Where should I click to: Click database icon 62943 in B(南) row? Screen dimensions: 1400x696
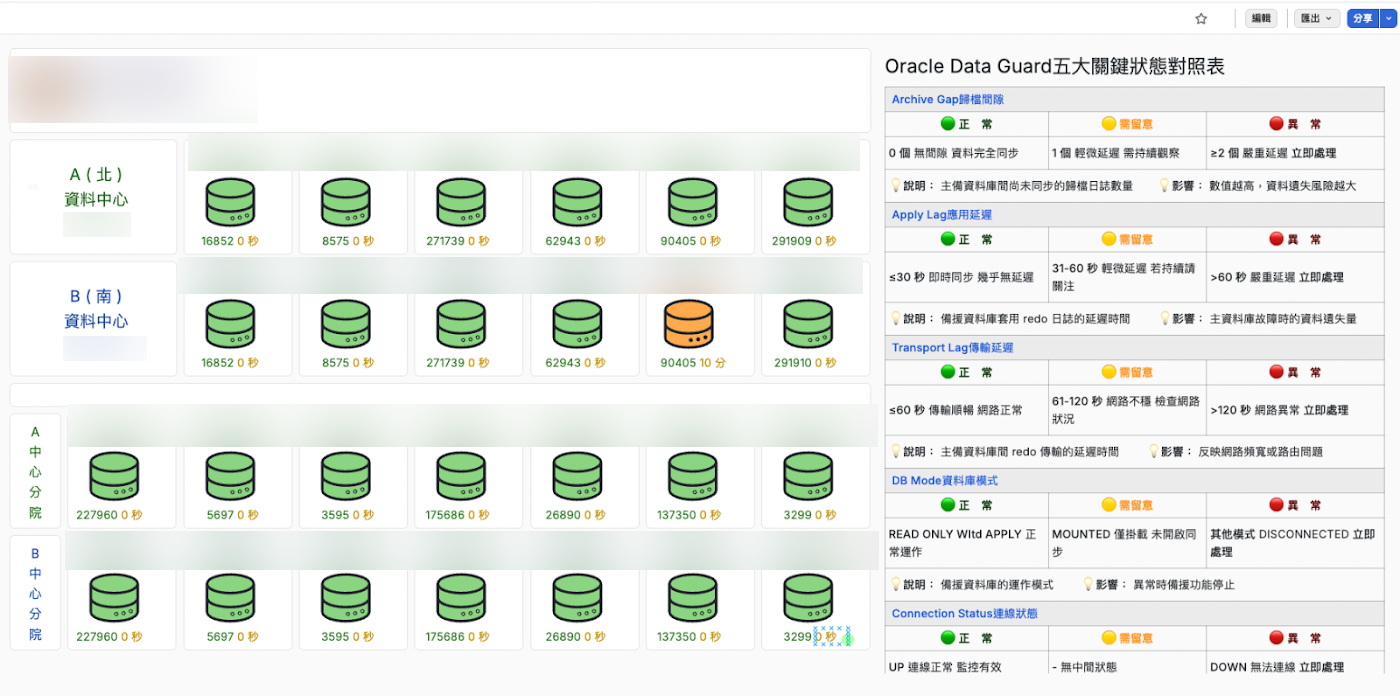pos(577,324)
